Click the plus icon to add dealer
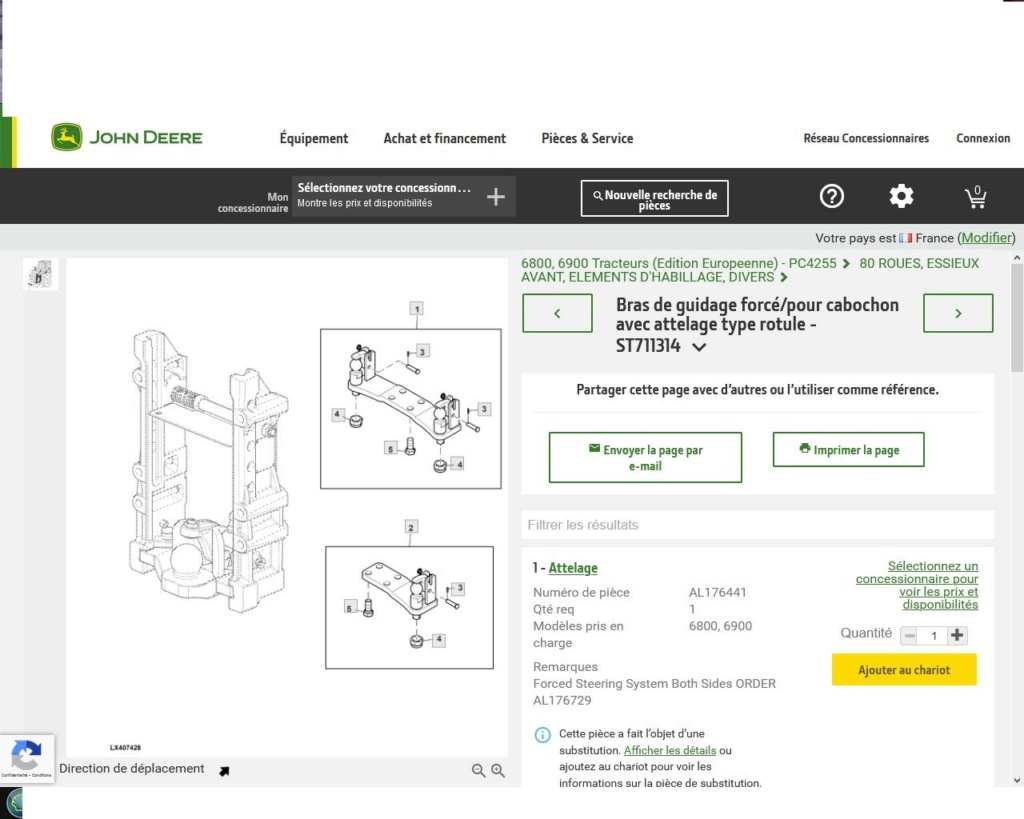 [x=496, y=196]
